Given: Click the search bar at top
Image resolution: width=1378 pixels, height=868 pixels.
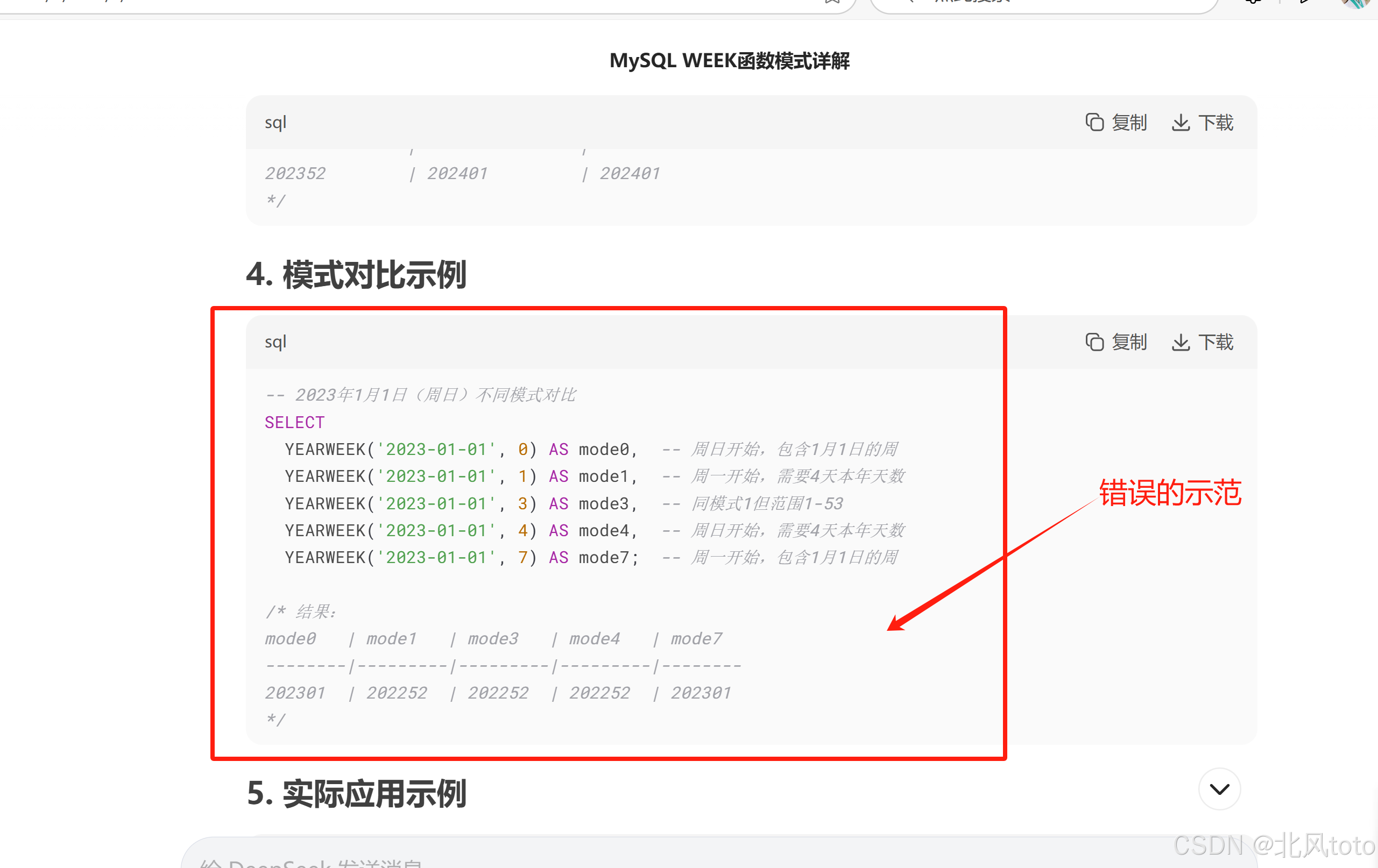Looking at the screenshot, I should tap(1042, 3).
